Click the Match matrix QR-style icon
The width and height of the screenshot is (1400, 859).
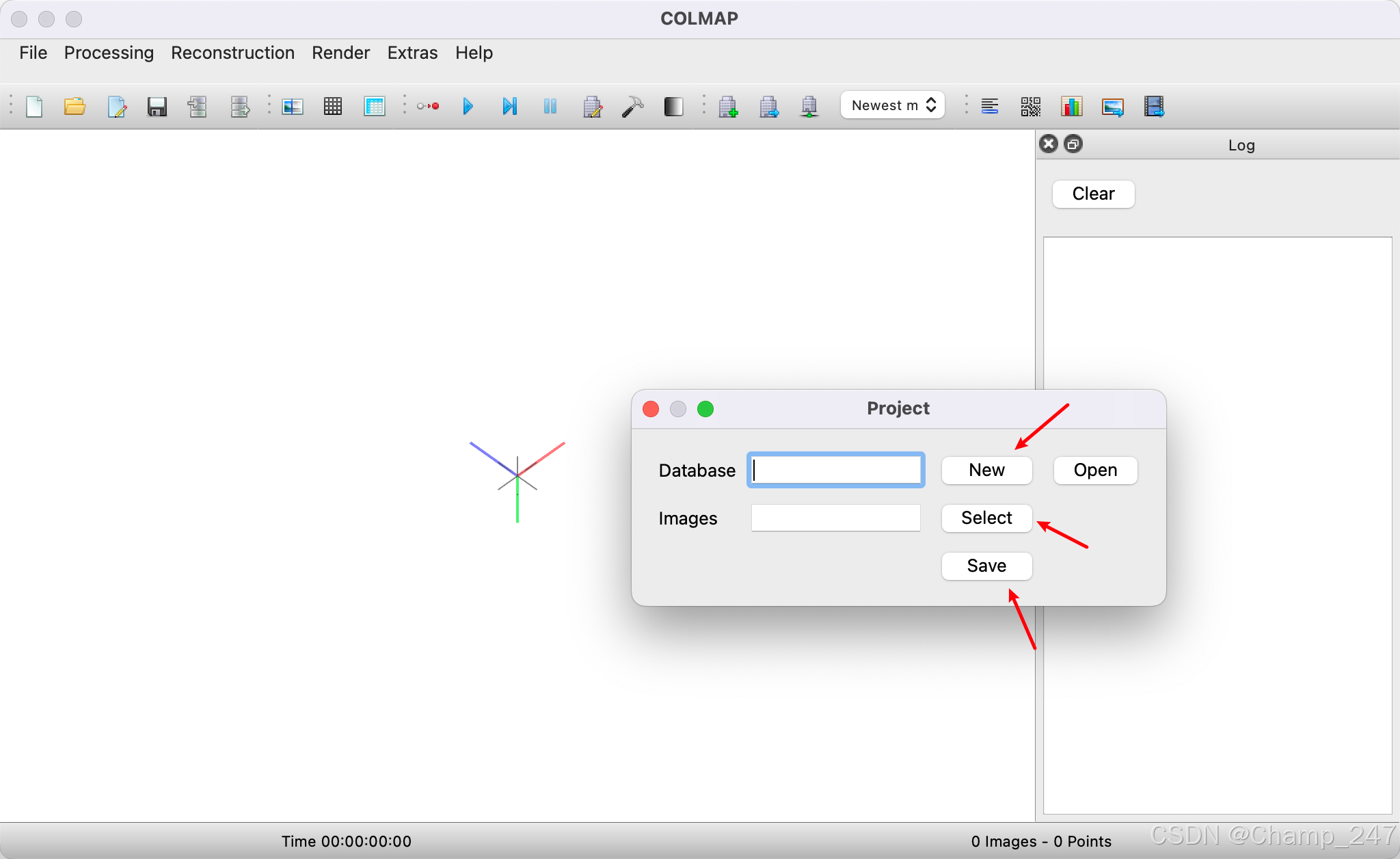click(x=1030, y=107)
